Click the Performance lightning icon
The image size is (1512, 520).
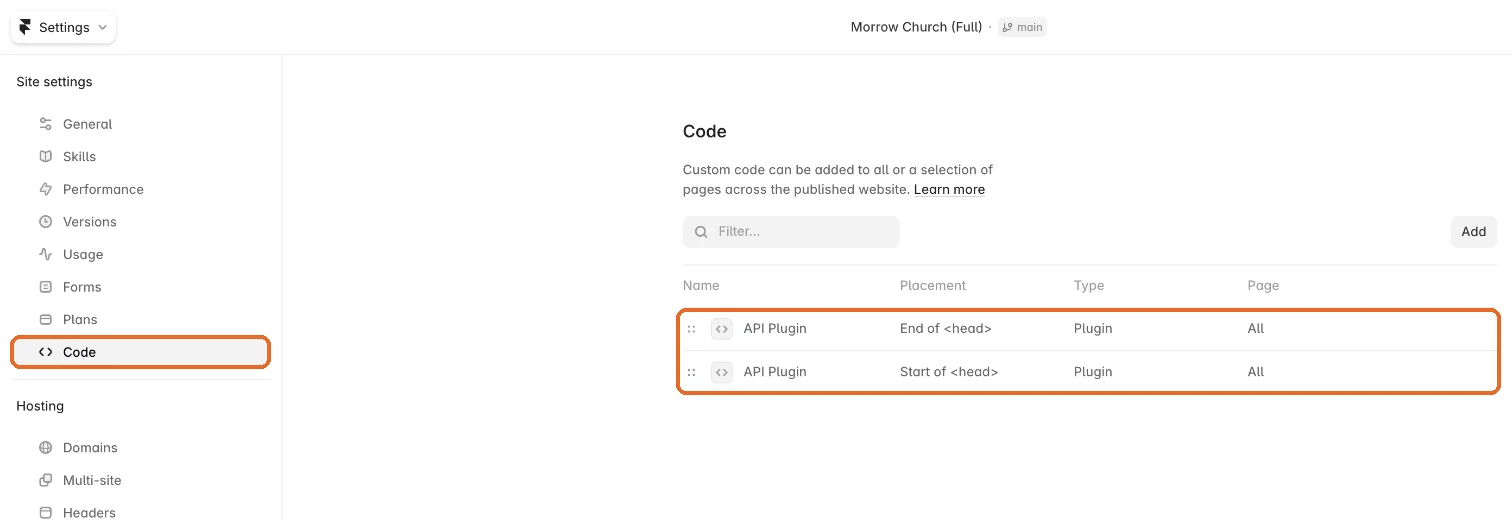click(45, 189)
